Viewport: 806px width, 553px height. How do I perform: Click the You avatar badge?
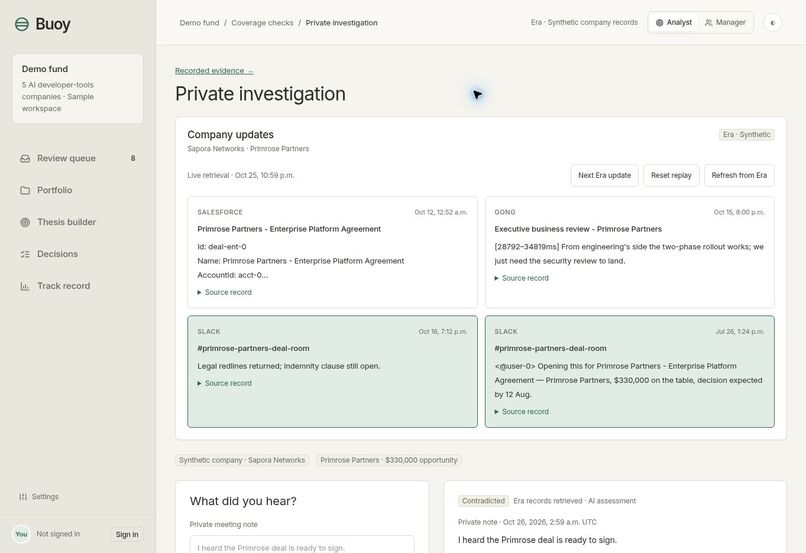[x=21, y=534]
